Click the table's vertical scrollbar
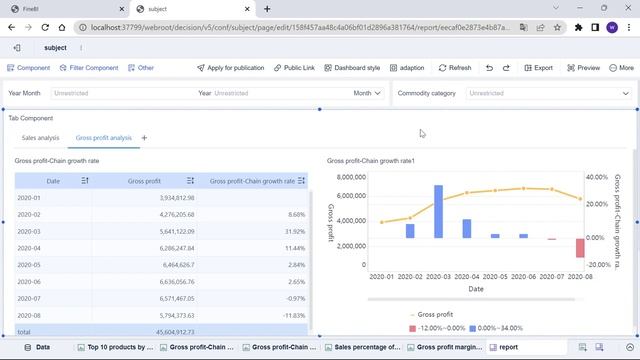Screen dimensions: 640x360 311,261
